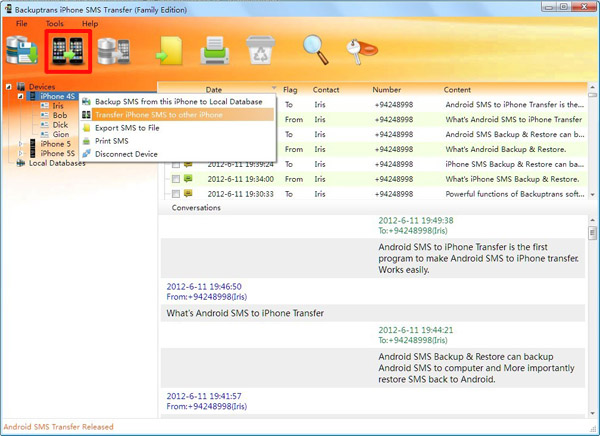600x436 pixels.
Task: Open the Help menu
Action: click(x=90, y=23)
